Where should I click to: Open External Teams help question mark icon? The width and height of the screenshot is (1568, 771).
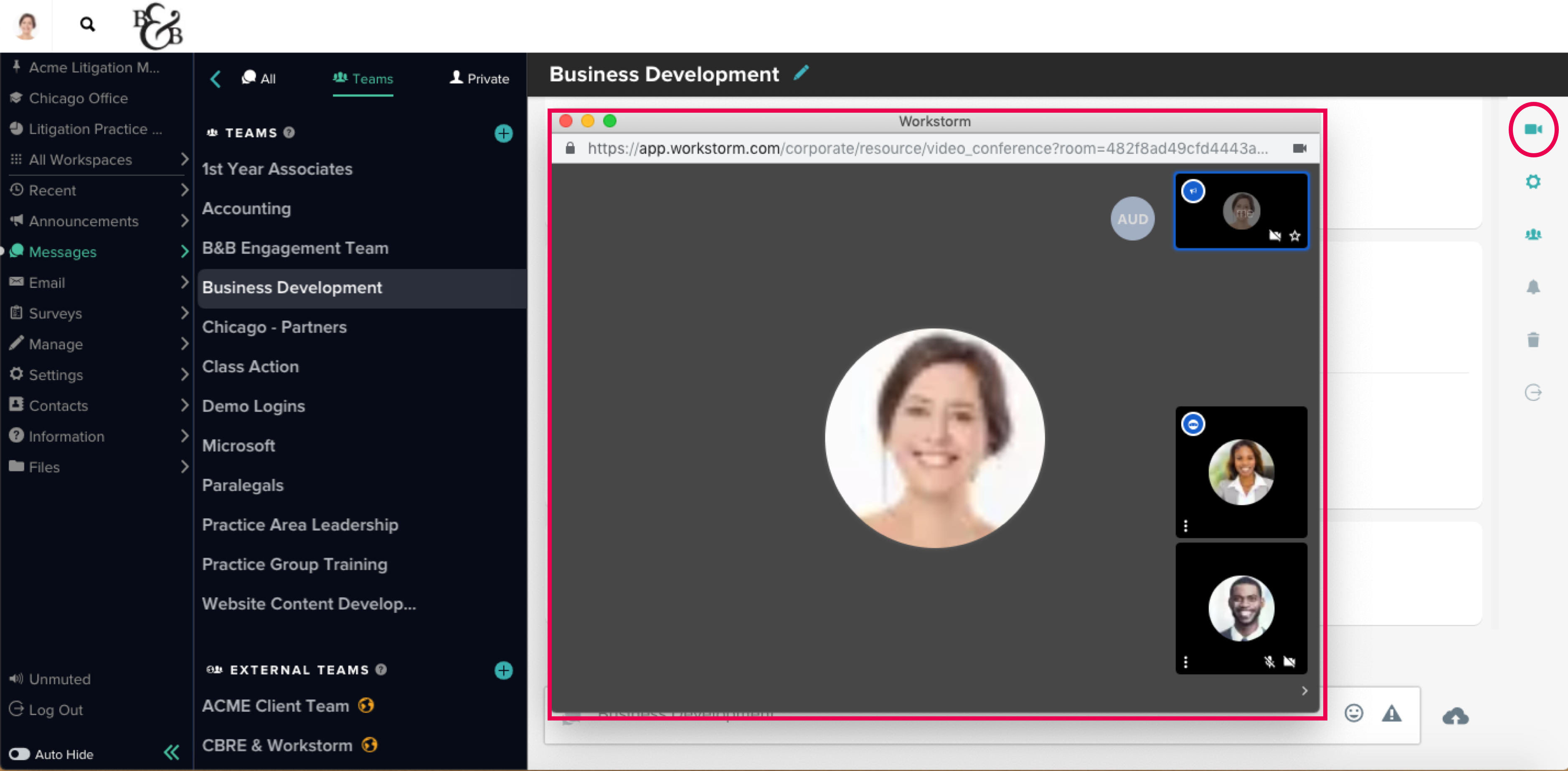[x=381, y=670]
